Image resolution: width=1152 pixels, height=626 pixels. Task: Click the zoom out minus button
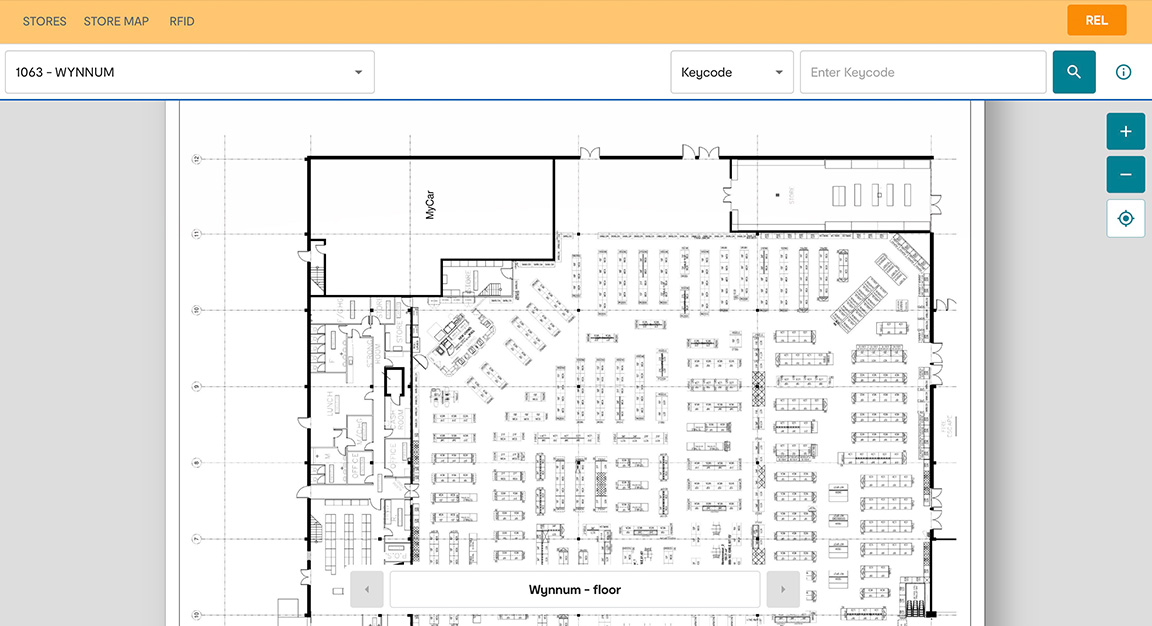pos(1125,175)
